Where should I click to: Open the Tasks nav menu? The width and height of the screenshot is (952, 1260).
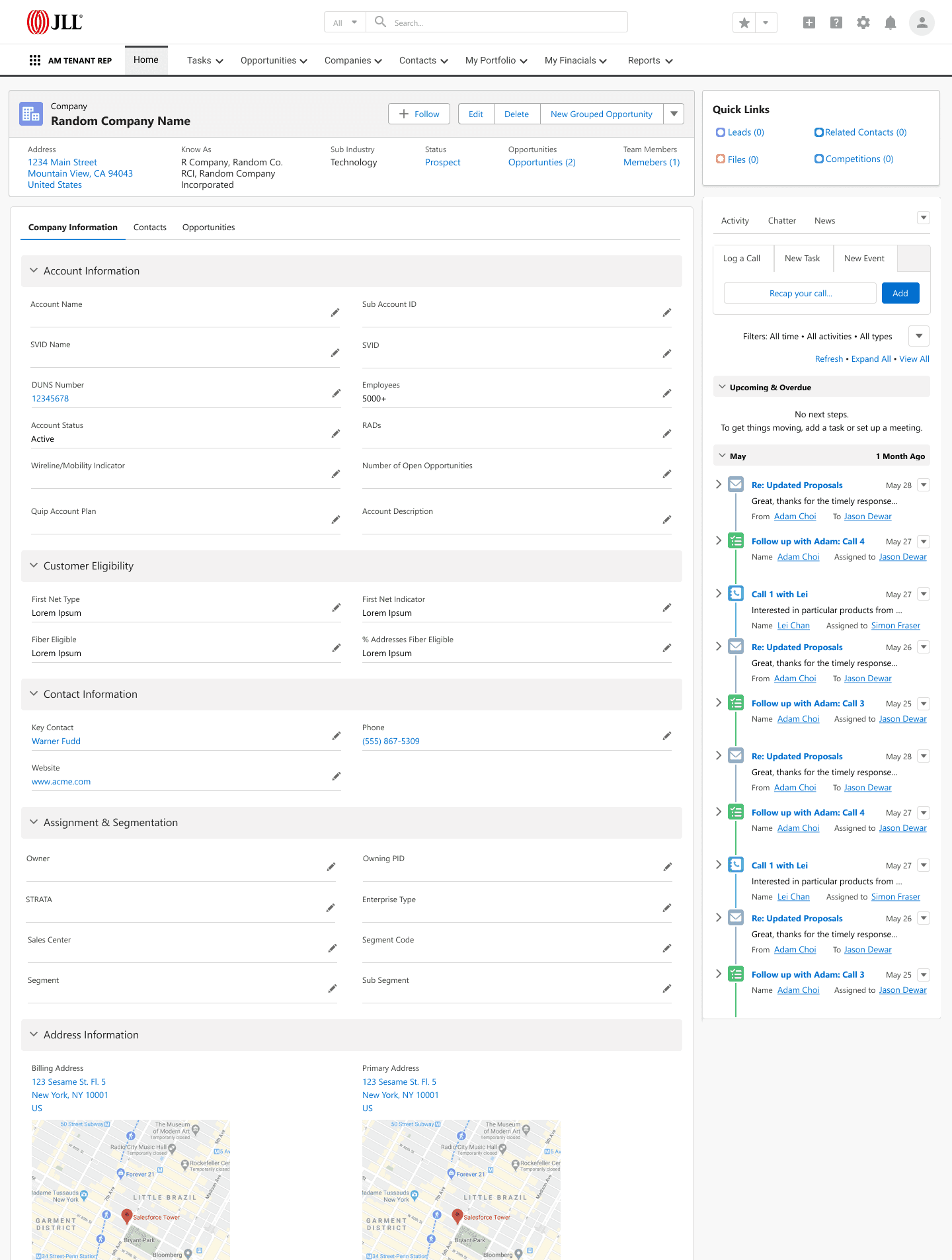point(205,60)
